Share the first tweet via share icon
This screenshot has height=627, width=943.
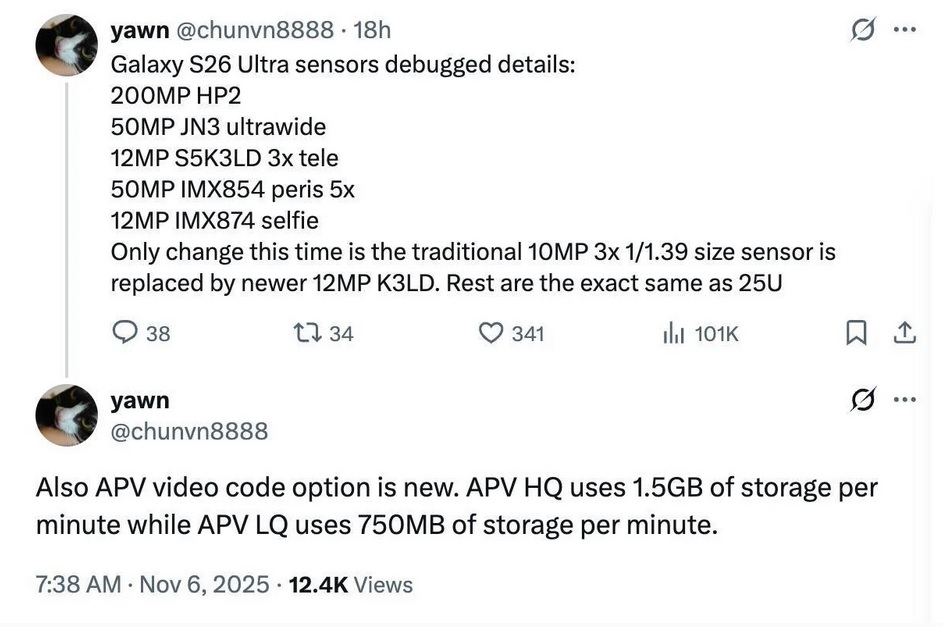pos(905,333)
